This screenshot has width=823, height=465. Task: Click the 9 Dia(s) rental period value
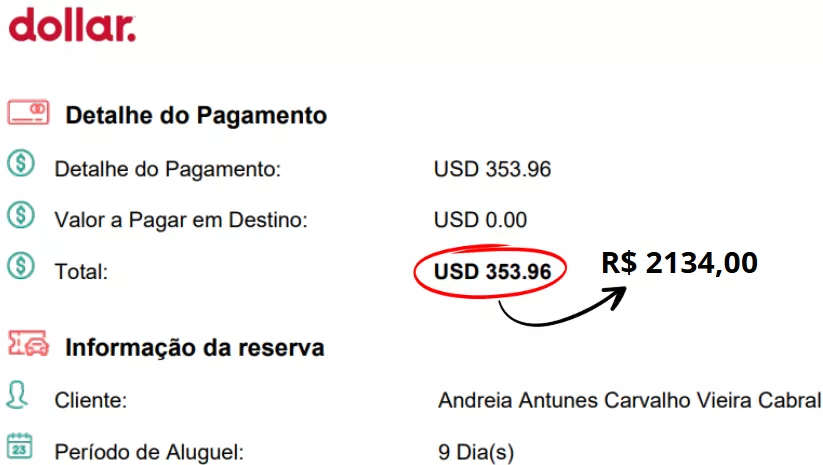coord(476,452)
